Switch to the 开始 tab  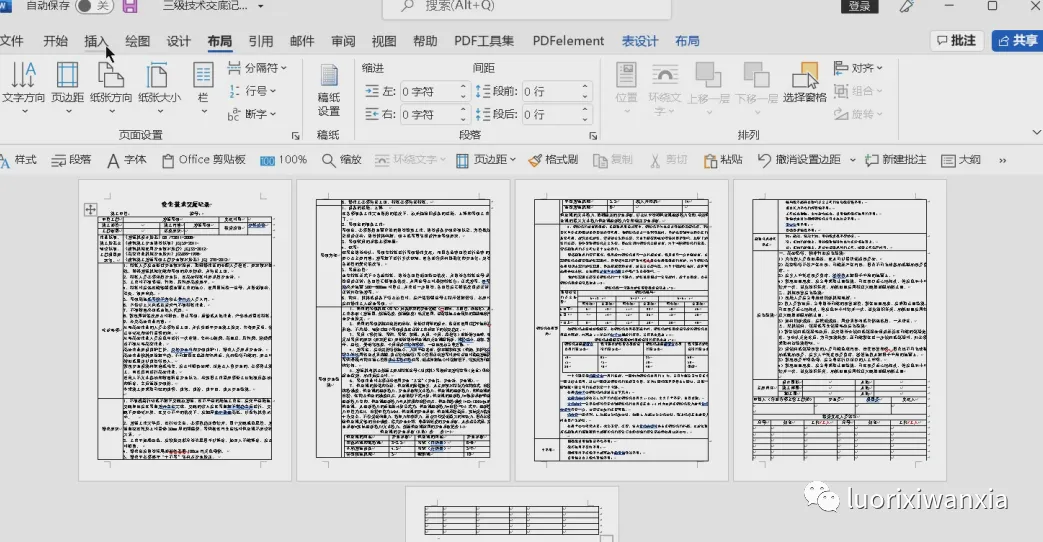(55, 41)
